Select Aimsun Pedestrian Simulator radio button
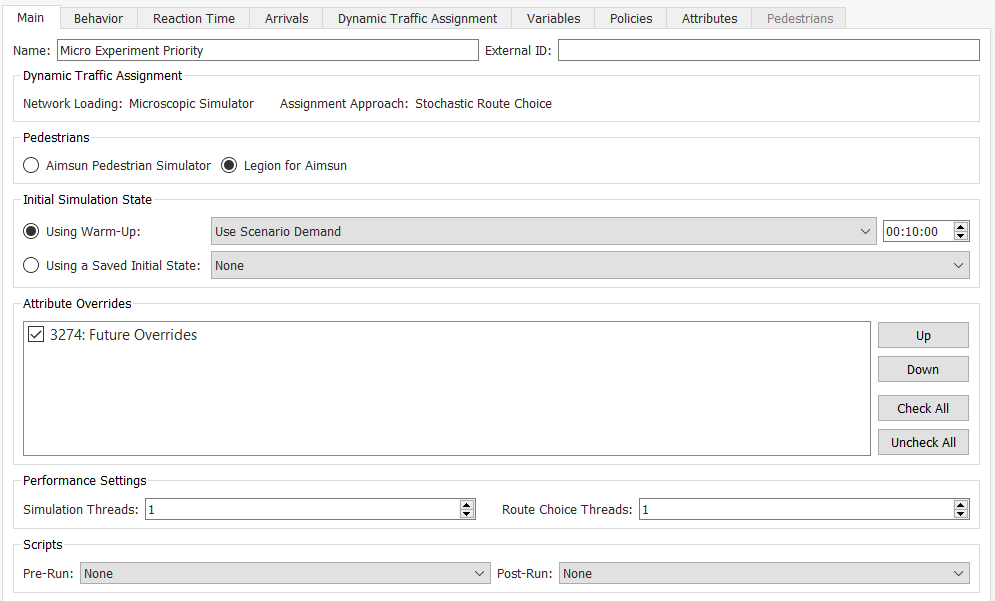The height and width of the screenshot is (601, 995). [32, 165]
